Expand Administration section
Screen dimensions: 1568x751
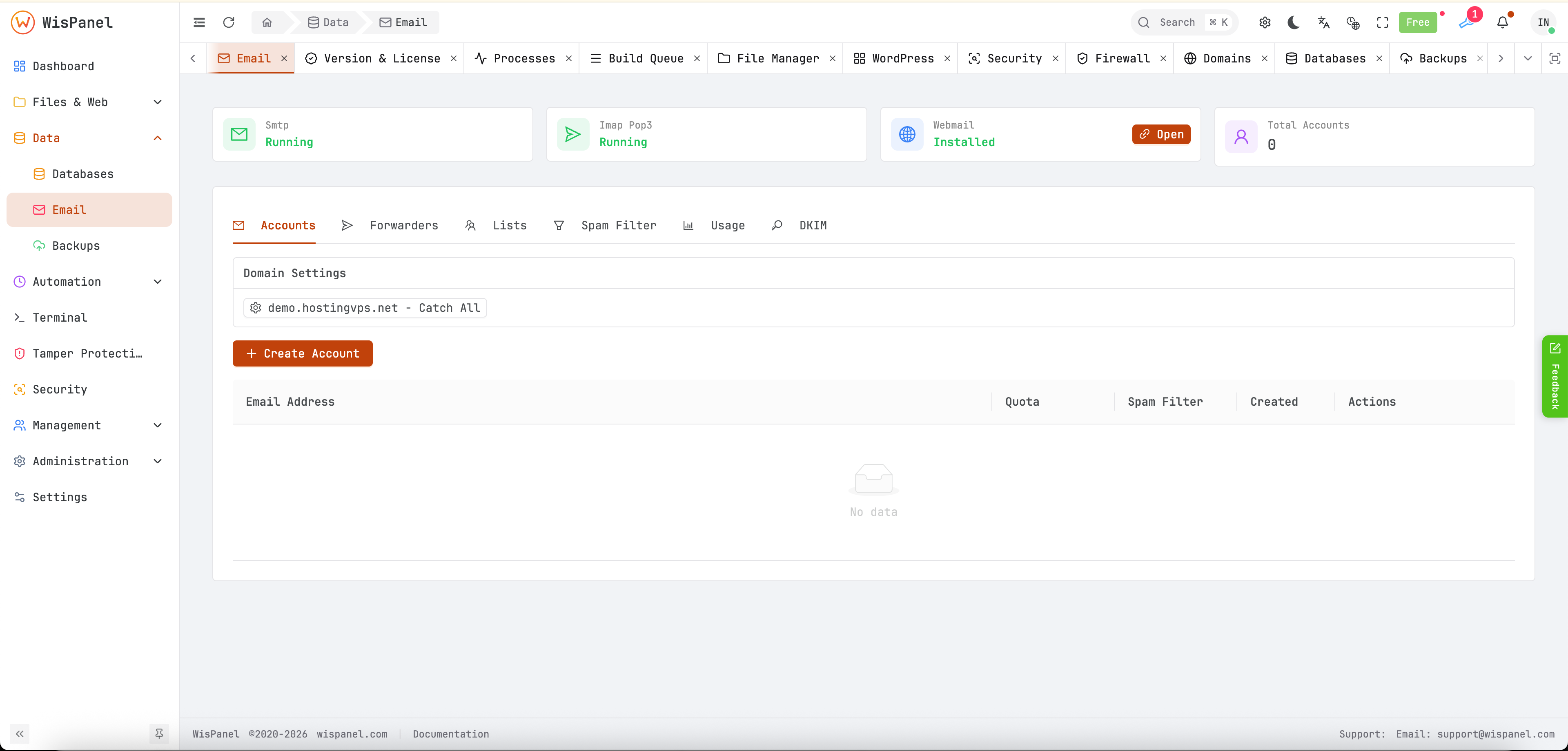[89, 461]
